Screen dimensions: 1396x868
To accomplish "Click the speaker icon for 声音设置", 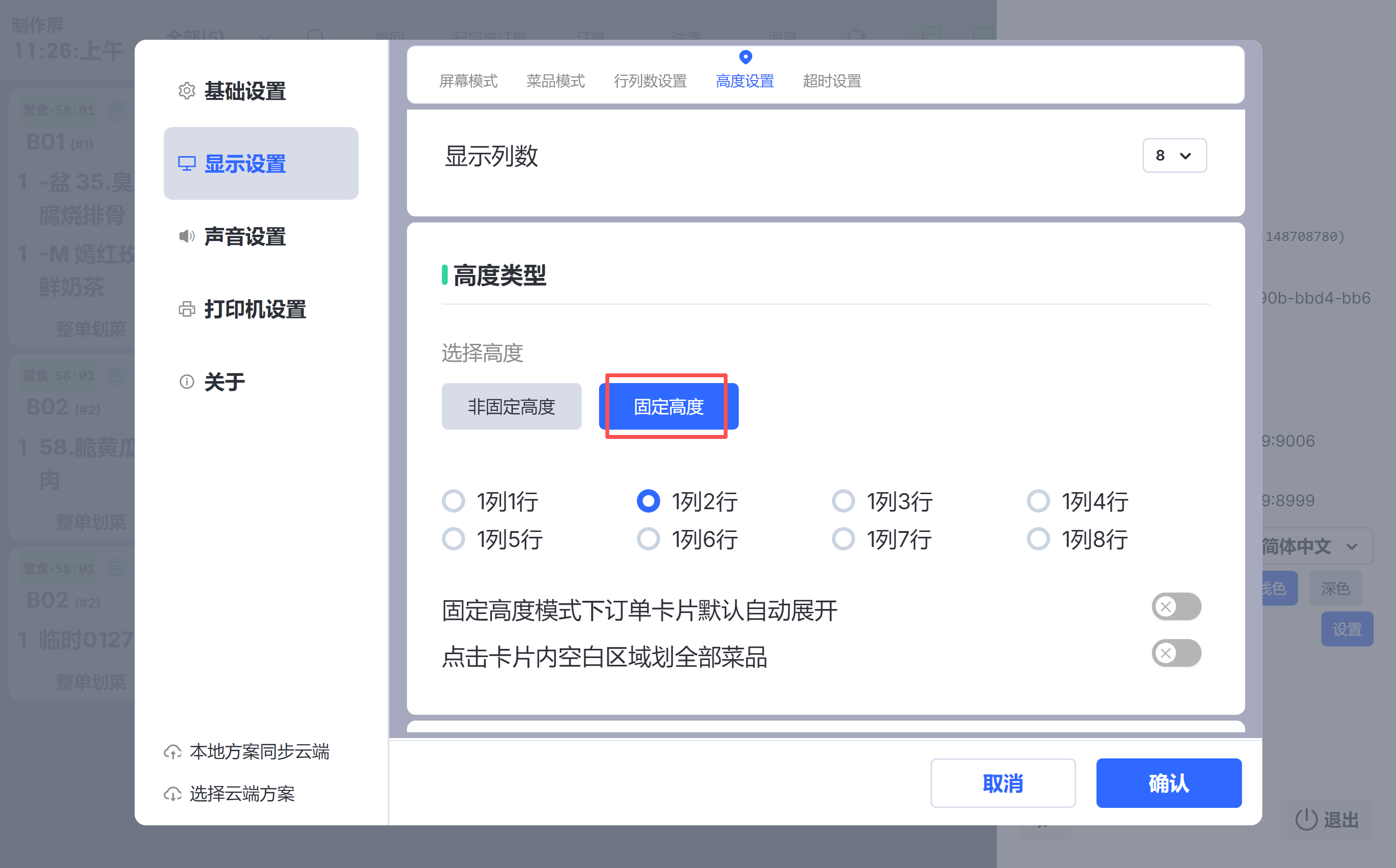I will (x=187, y=236).
